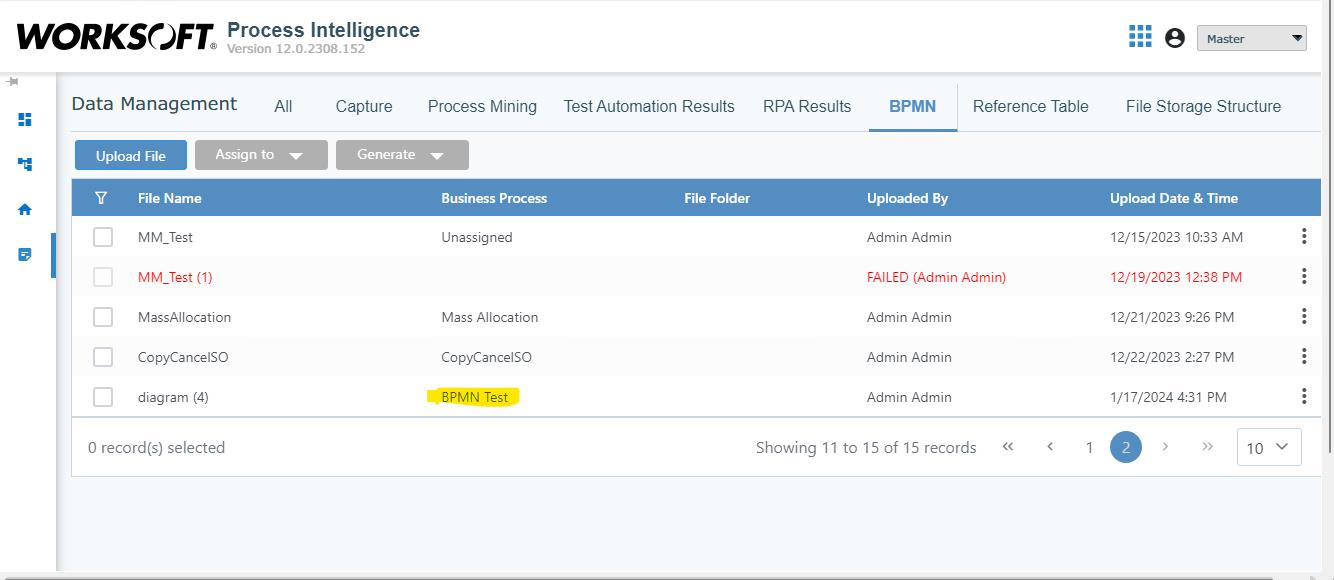Change the records per page to 10

[1268, 447]
